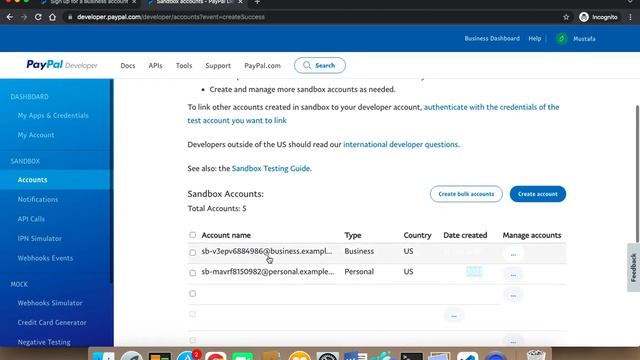The width and height of the screenshot is (640, 360).
Task: Open Notifications in the sidebar
Action: [38, 200]
